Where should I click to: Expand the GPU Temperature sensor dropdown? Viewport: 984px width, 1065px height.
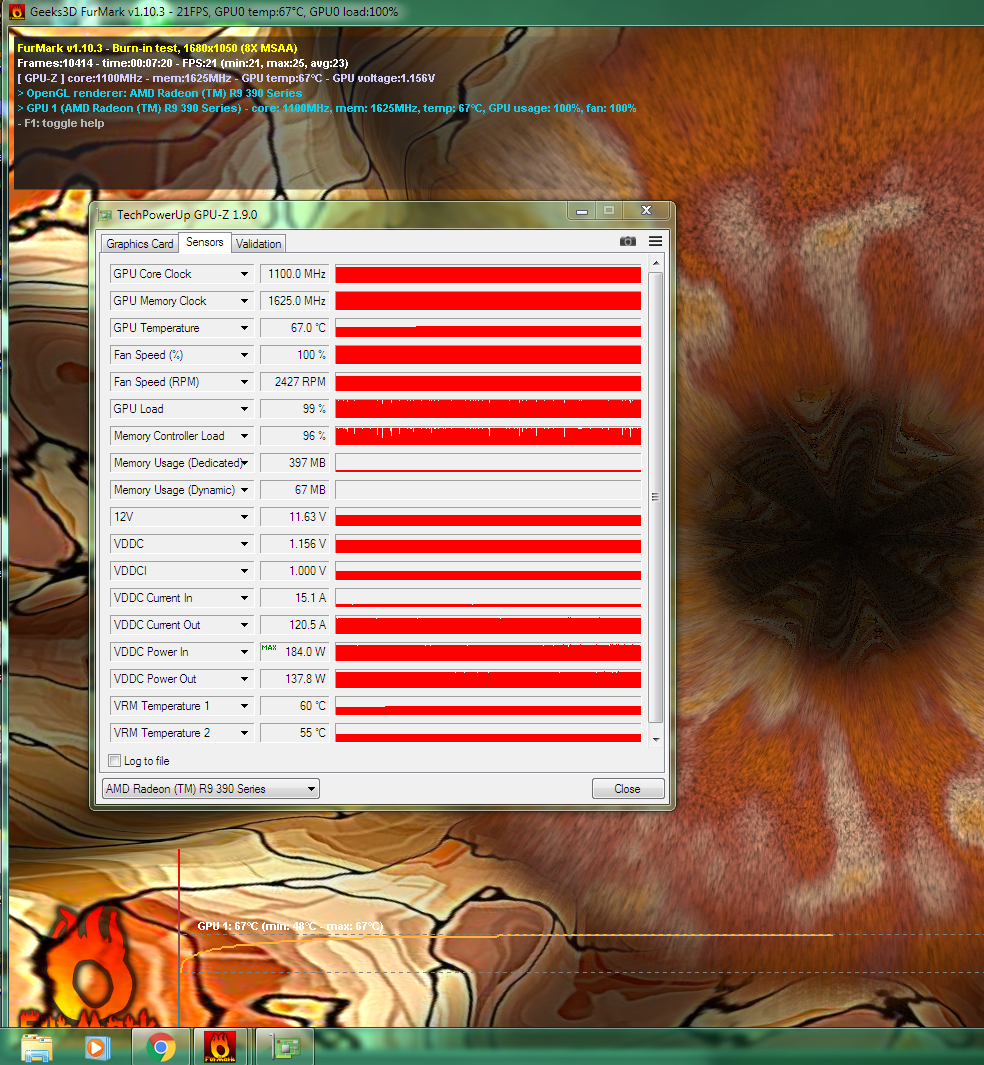(244, 328)
